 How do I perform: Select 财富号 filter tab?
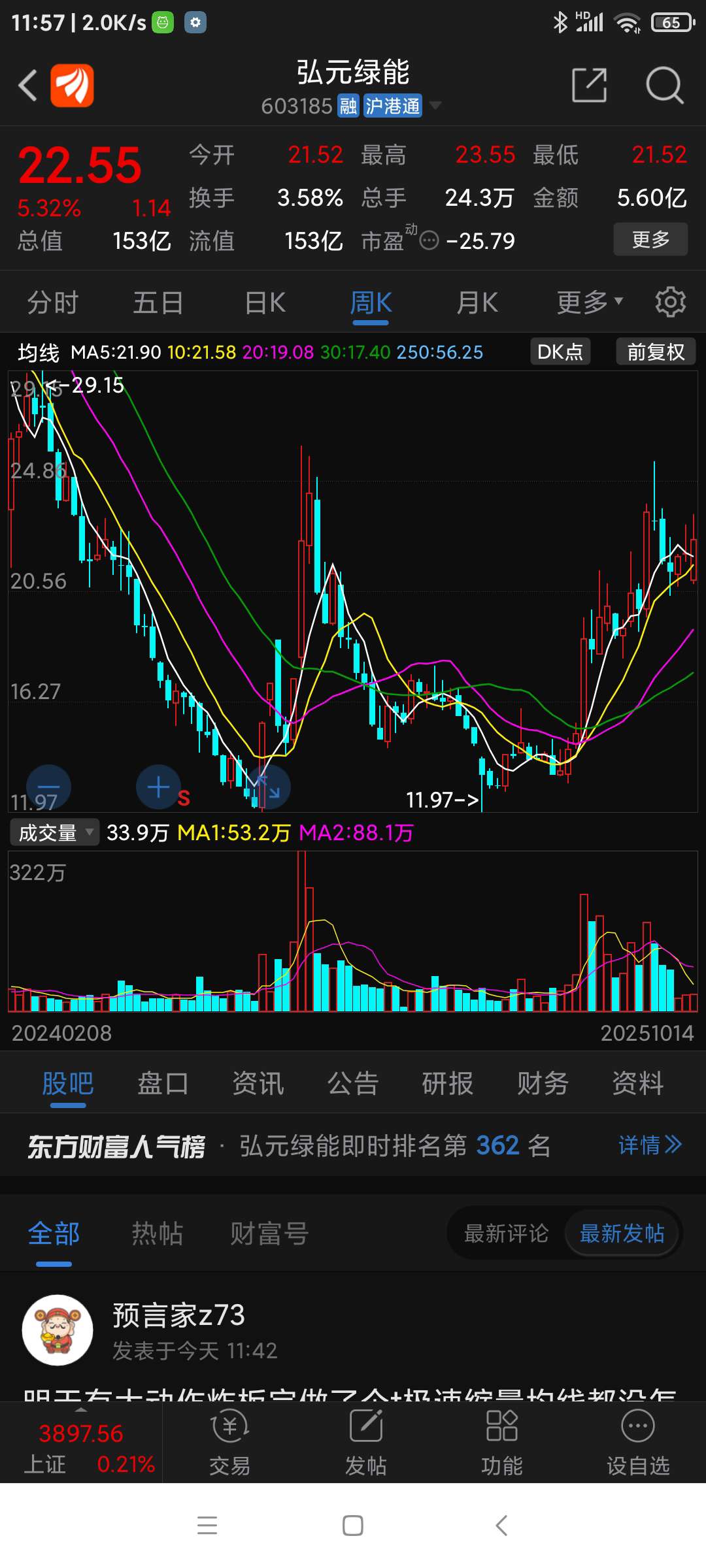[269, 1233]
